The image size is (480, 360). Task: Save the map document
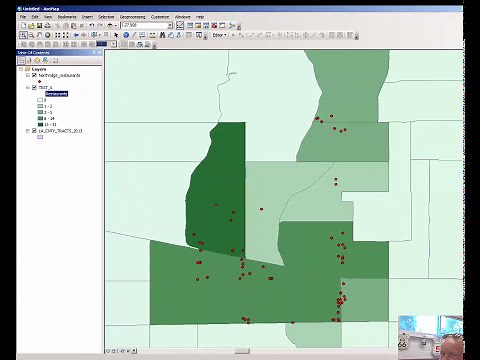pyautogui.click(x=39, y=25)
